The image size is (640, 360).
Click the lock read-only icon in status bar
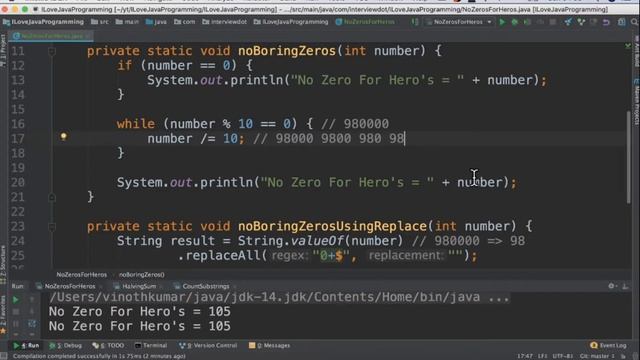623,356
